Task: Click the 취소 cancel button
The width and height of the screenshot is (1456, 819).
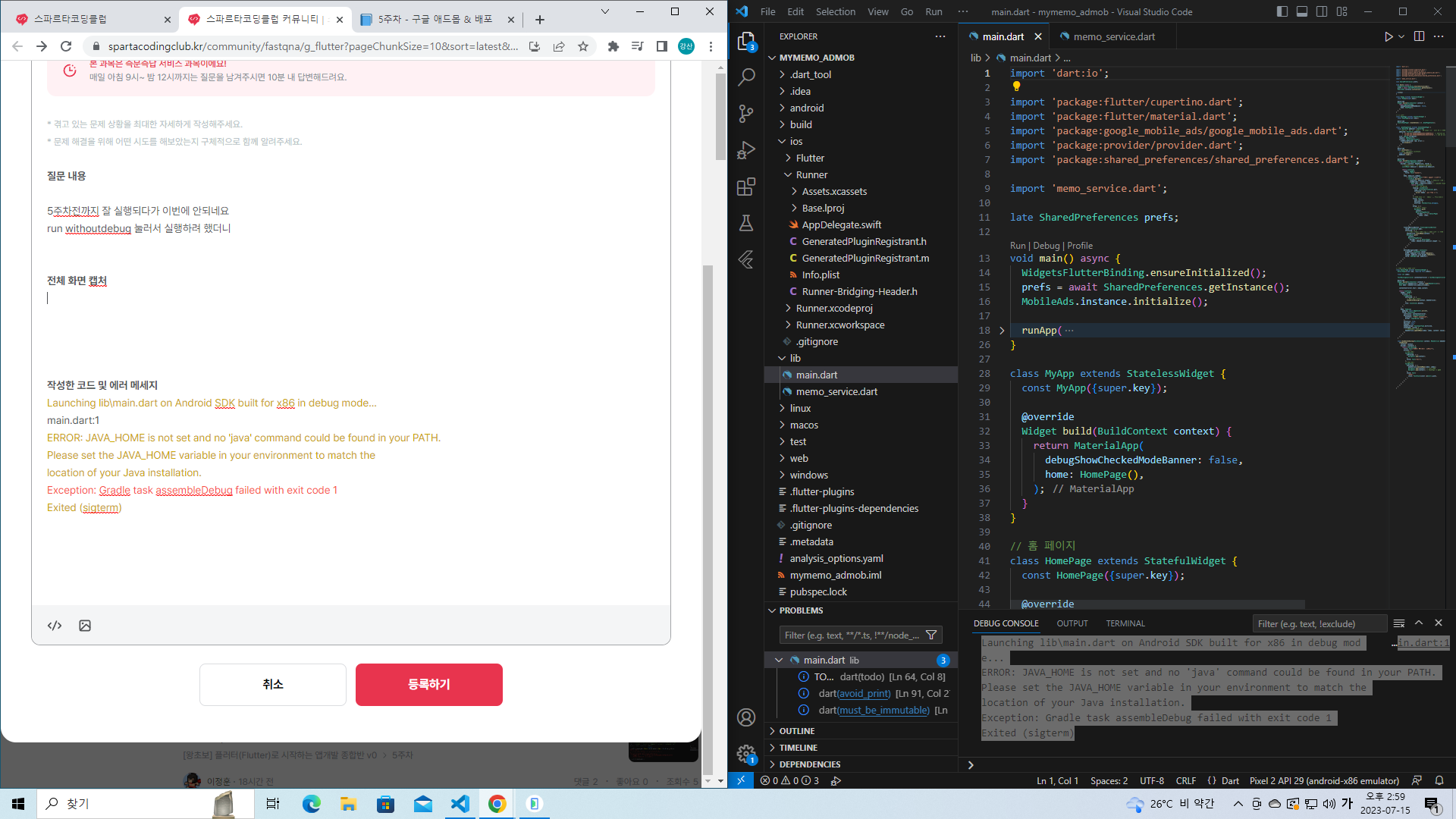Action: click(273, 685)
